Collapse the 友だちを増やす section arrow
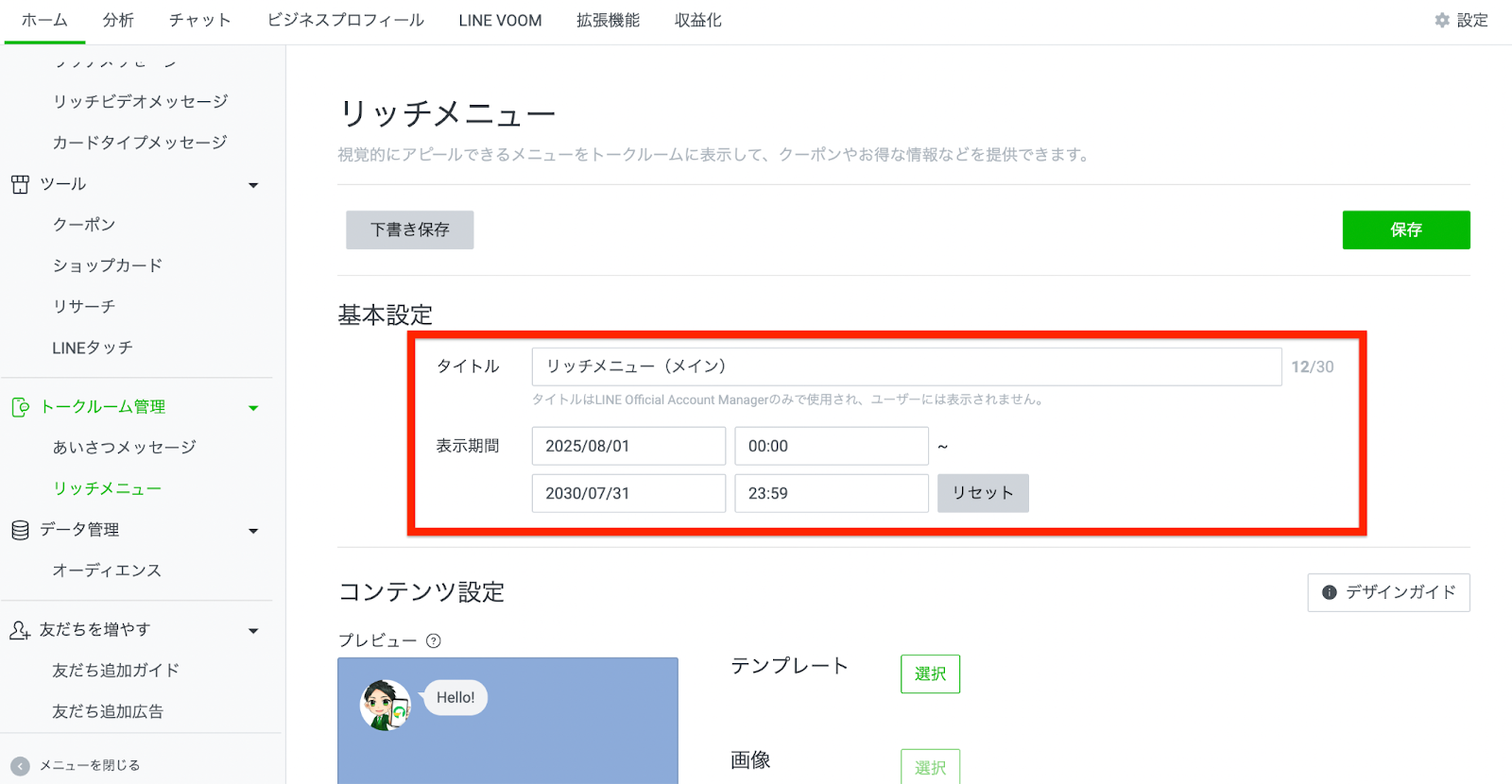This screenshot has width=1512, height=784. pos(253,631)
